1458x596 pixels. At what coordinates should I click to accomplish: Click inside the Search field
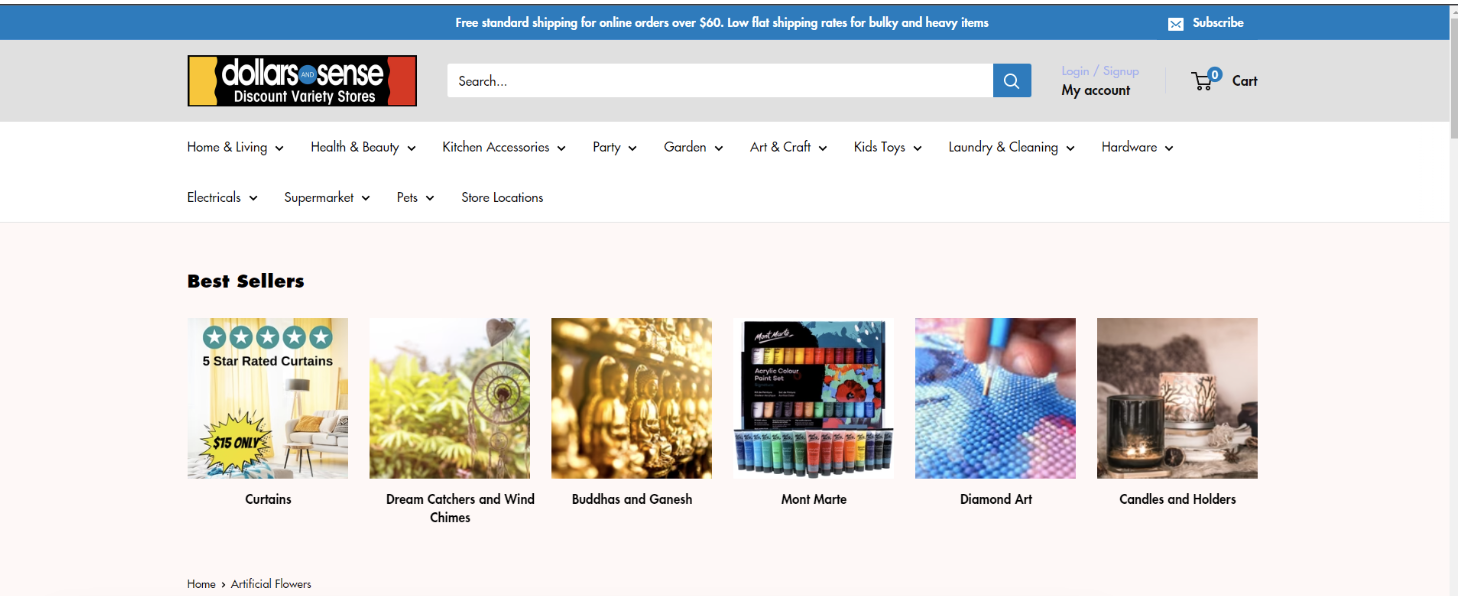(720, 81)
